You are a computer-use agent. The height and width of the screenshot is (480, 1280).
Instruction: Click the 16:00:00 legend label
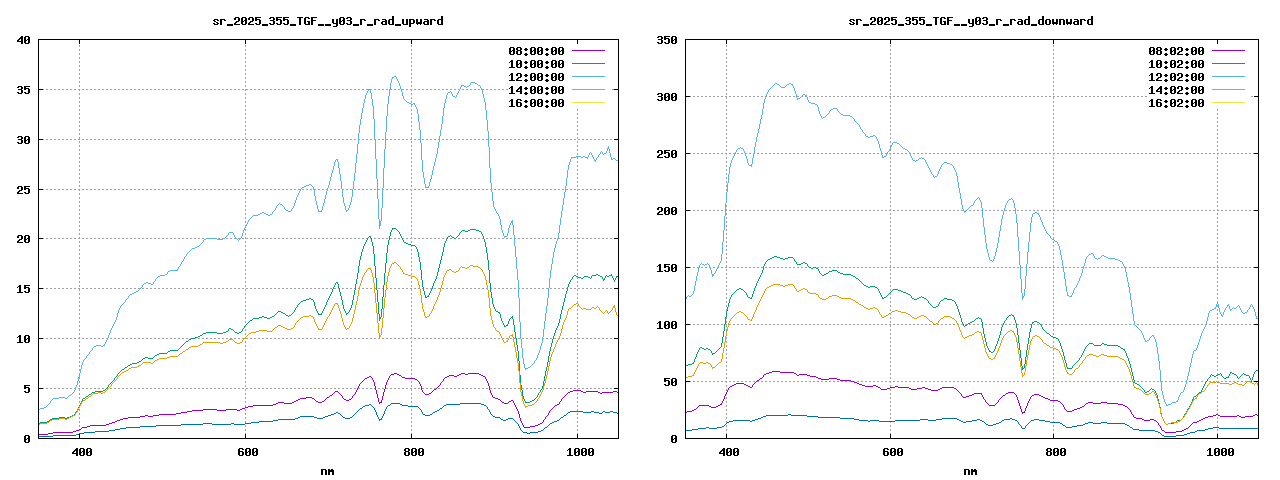point(536,103)
